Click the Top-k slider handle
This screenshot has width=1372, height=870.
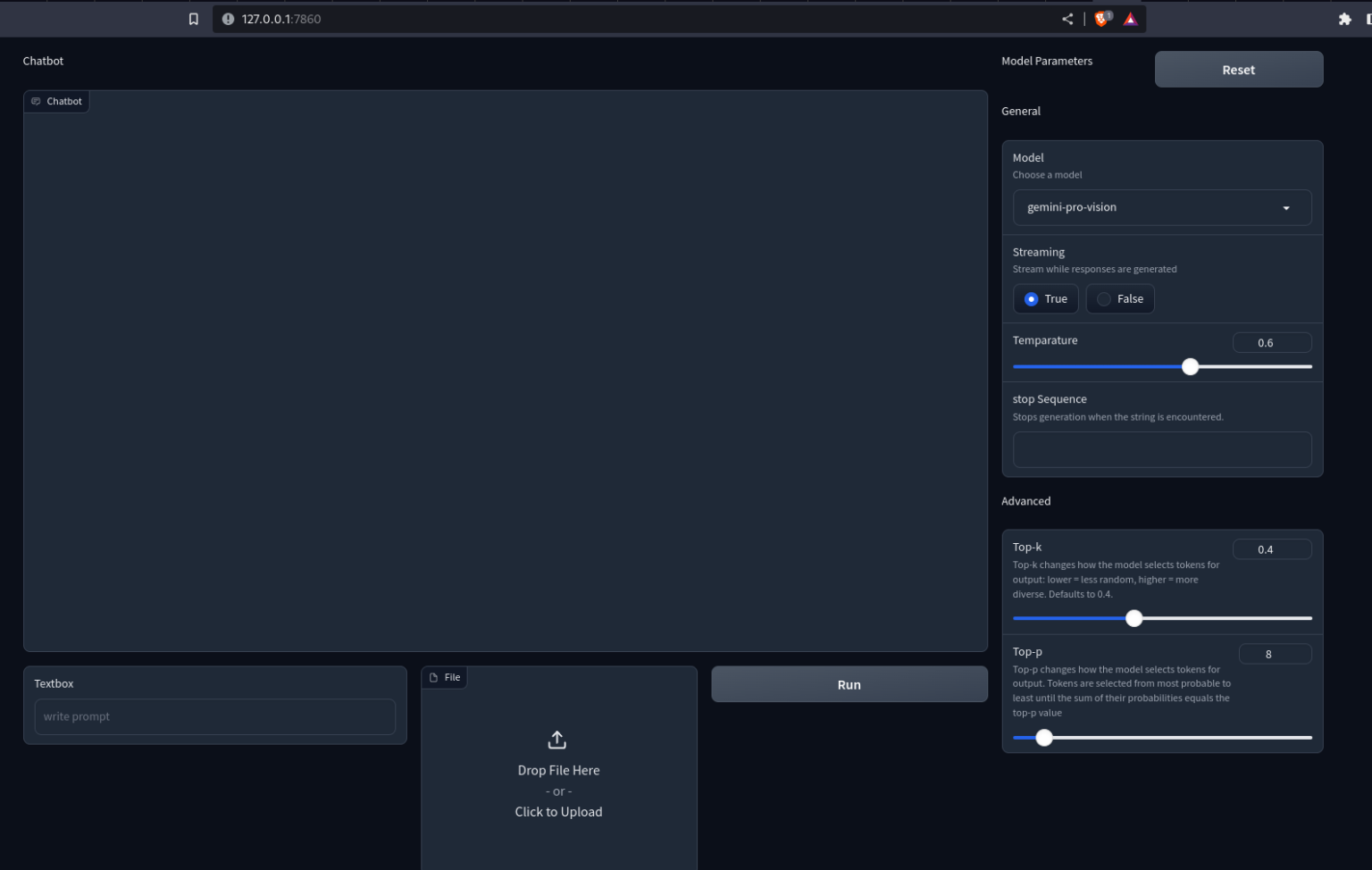pos(1134,618)
